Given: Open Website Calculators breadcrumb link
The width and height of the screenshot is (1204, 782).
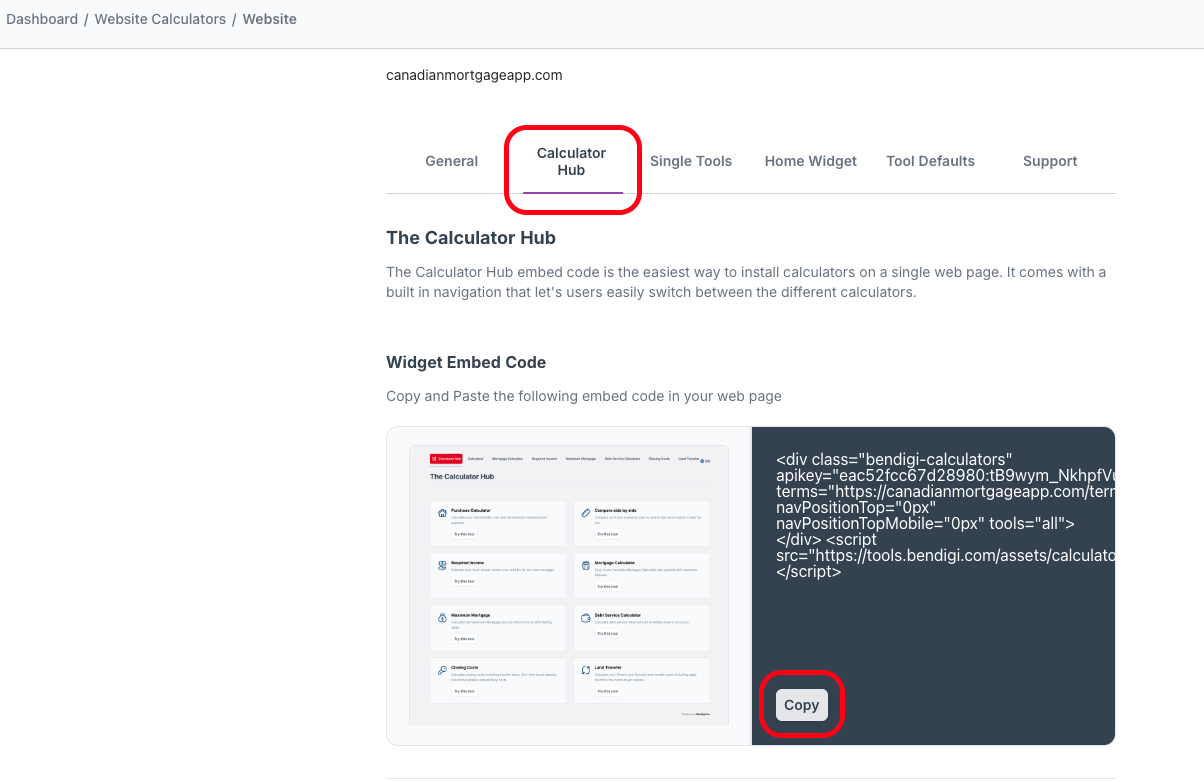Looking at the screenshot, I should (x=160, y=19).
